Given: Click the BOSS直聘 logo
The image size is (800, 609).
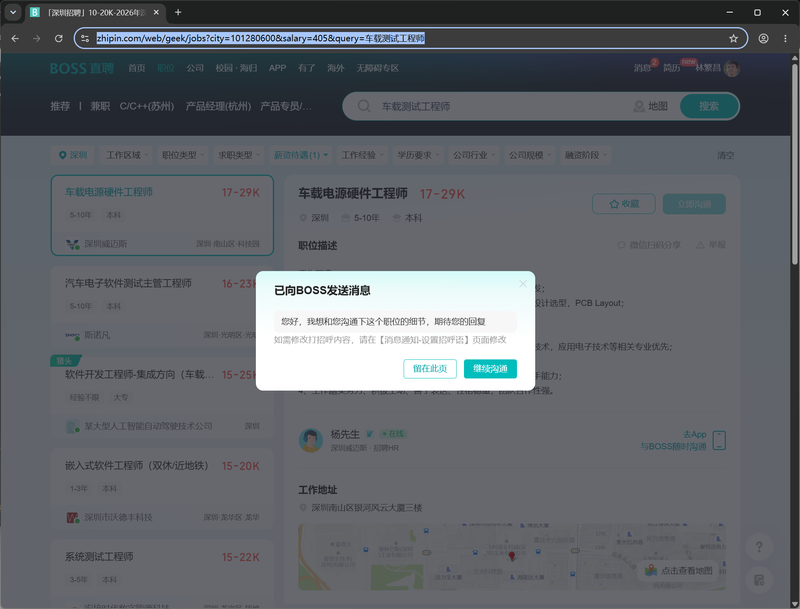Looking at the screenshot, I should [82, 68].
